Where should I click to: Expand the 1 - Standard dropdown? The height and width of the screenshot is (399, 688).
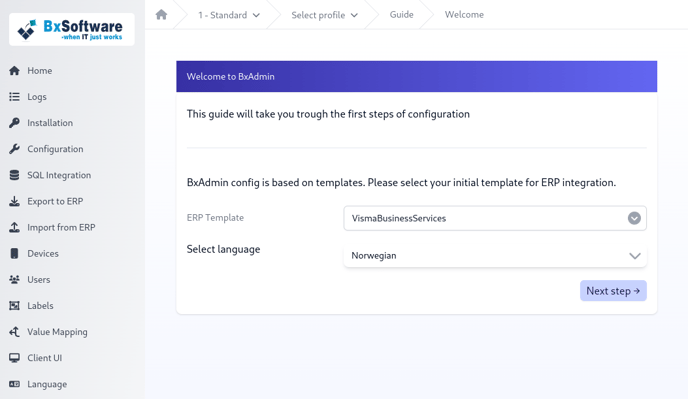[x=229, y=15]
